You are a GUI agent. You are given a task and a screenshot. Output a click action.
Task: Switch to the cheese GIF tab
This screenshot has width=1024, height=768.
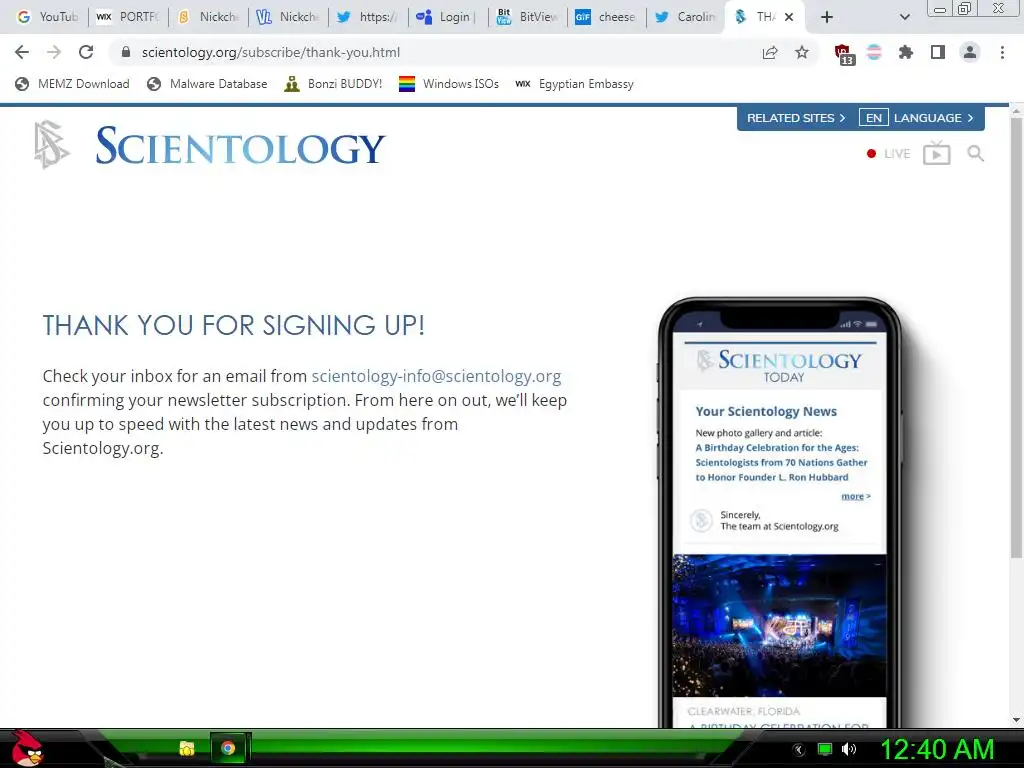[607, 17]
